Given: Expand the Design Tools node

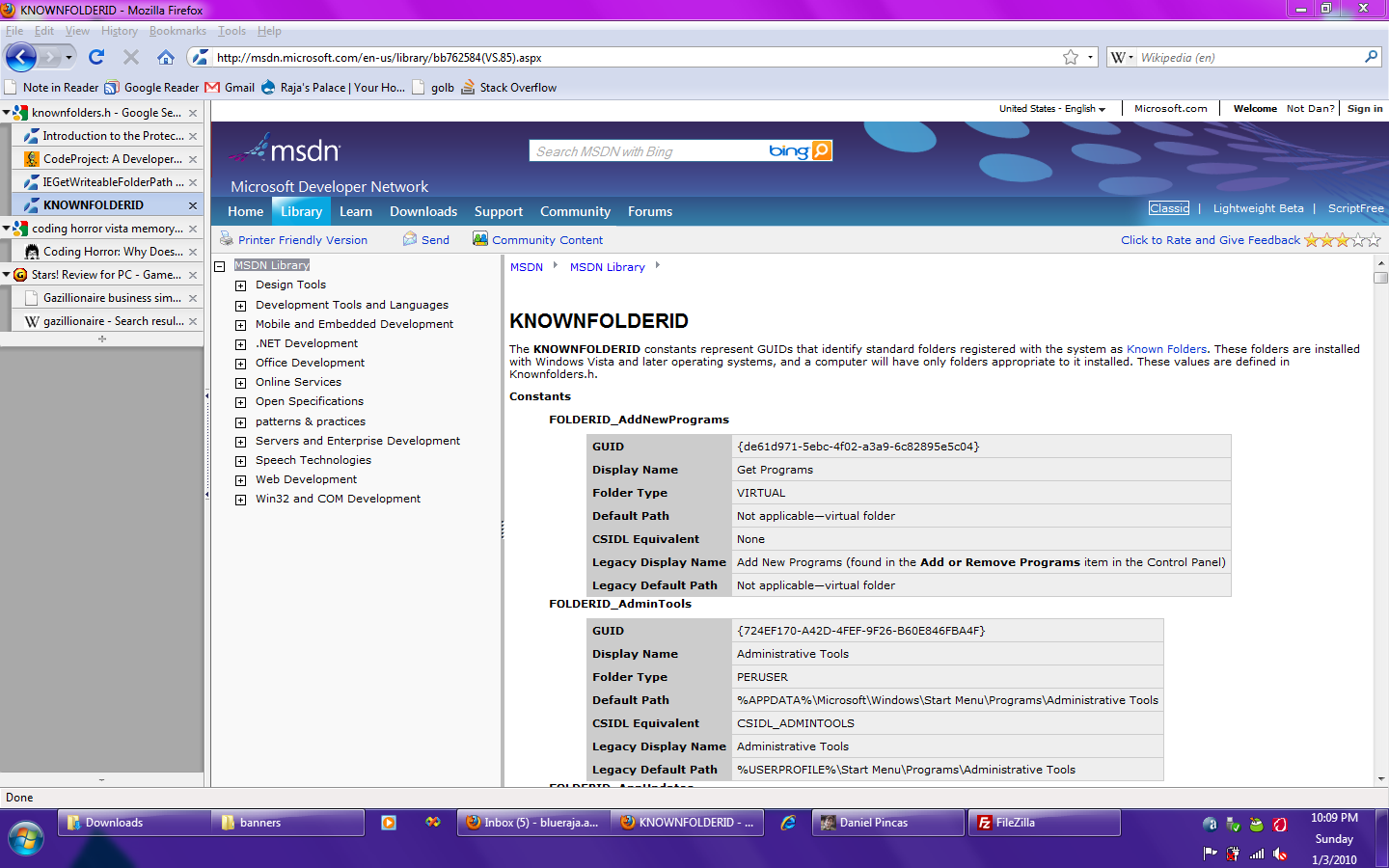Looking at the screenshot, I should click(241, 285).
